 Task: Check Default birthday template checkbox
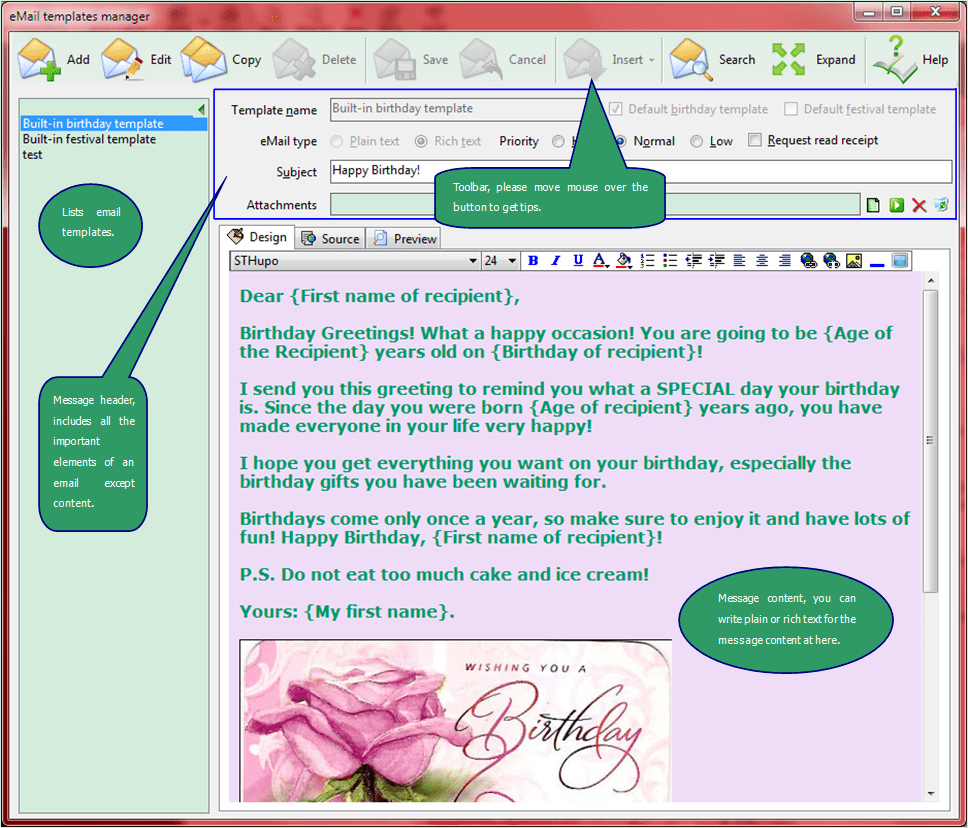[x=615, y=109]
